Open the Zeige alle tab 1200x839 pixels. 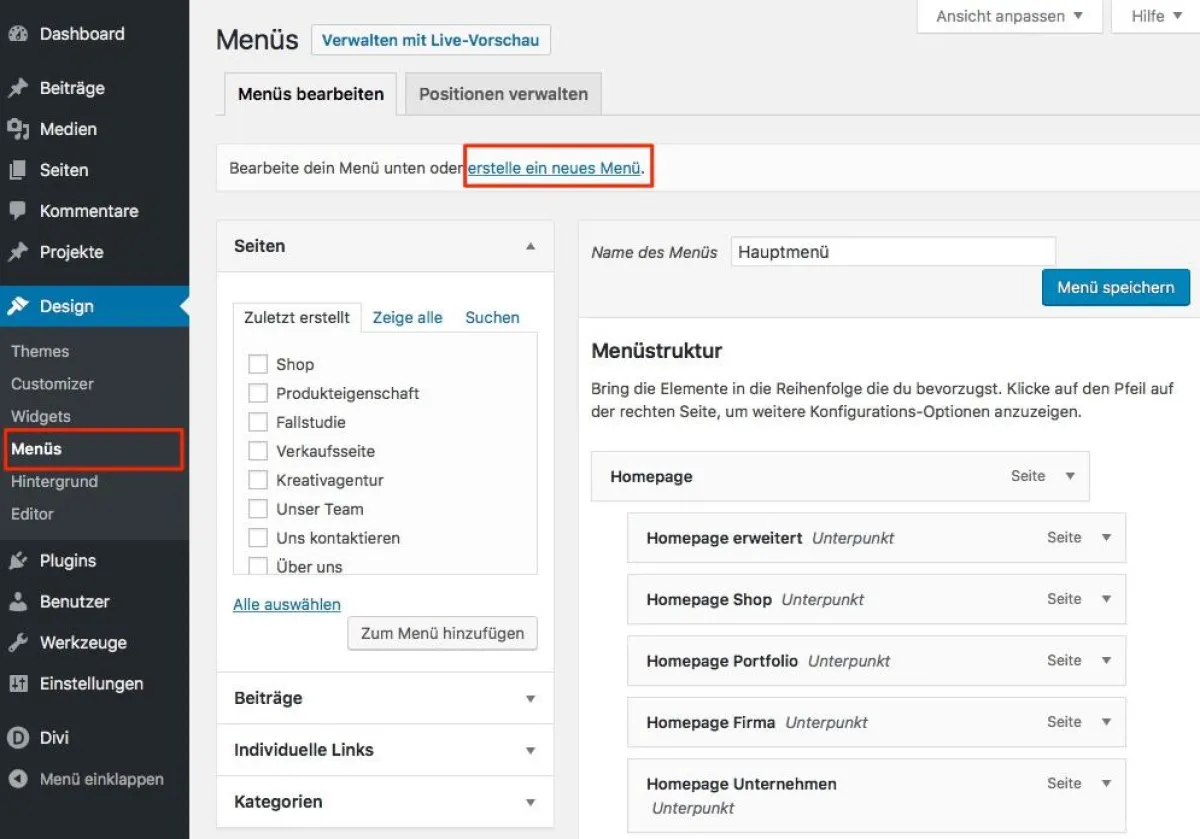coord(407,317)
